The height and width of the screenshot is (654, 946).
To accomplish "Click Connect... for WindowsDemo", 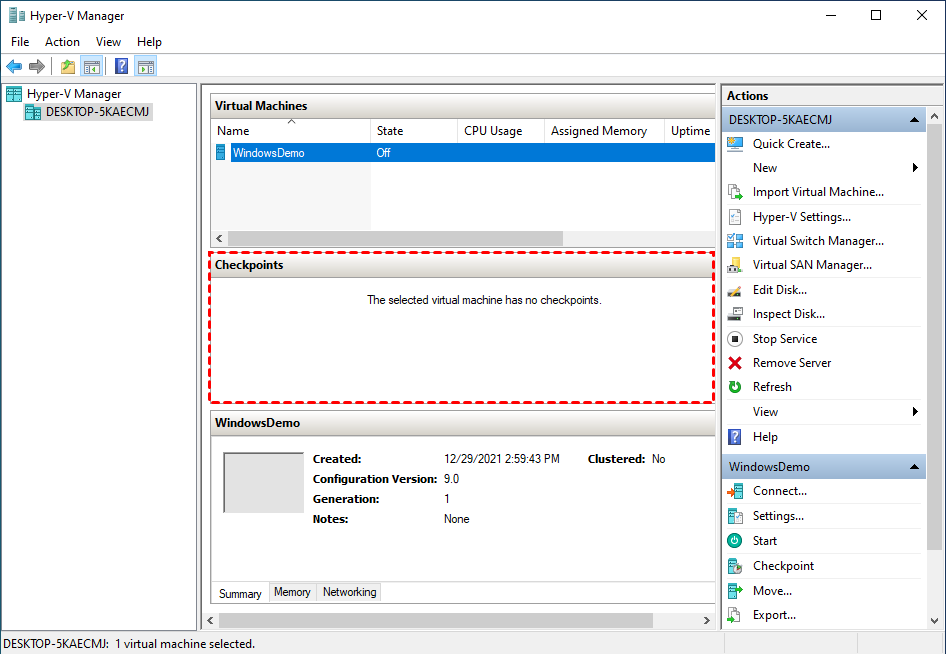I will 779,491.
